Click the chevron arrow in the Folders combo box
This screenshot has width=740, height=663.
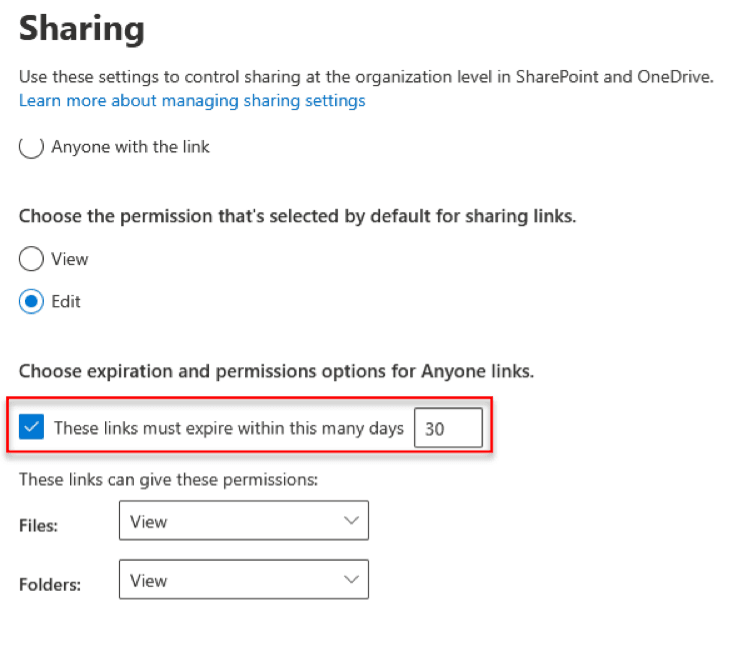[350, 580]
